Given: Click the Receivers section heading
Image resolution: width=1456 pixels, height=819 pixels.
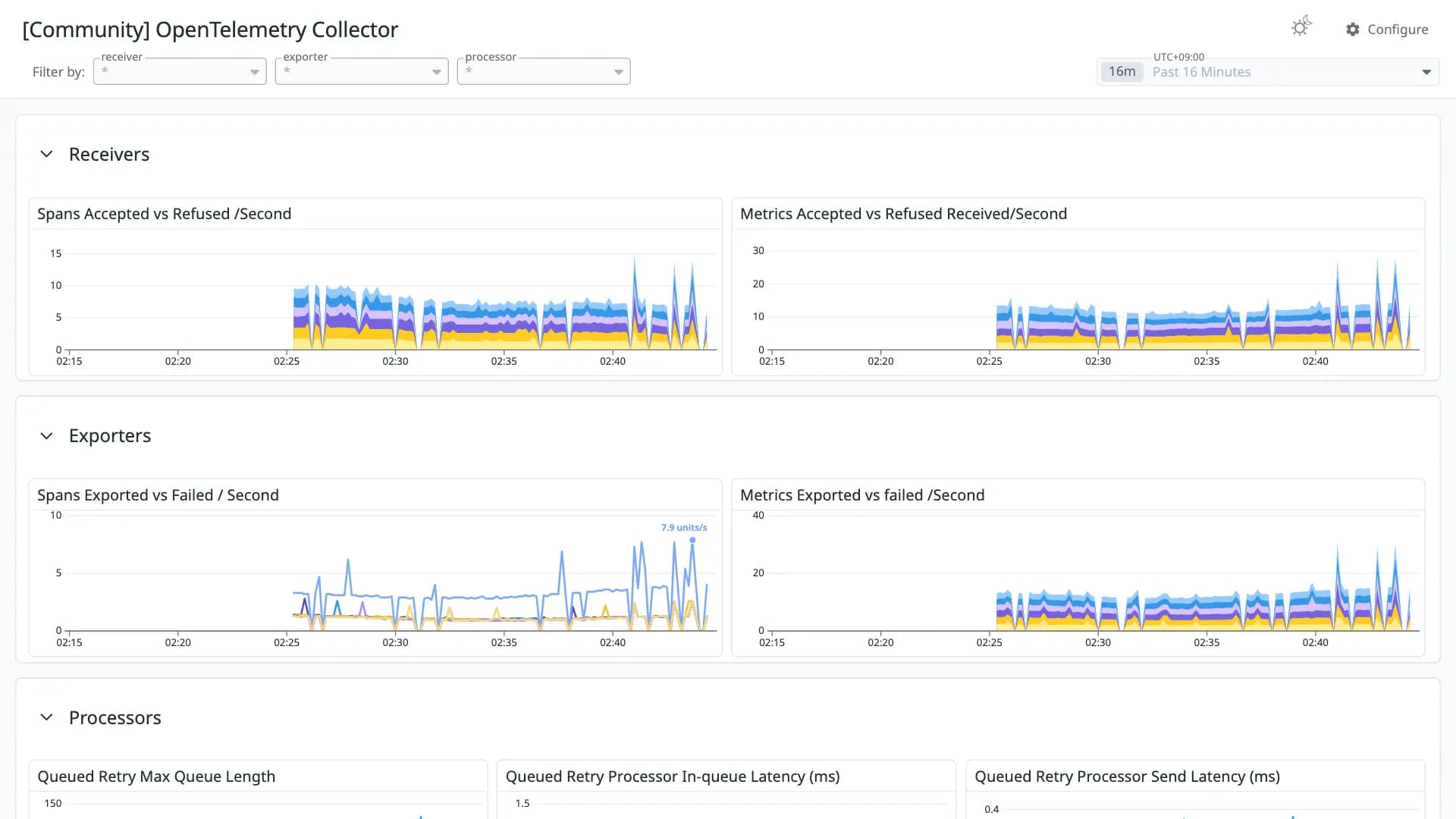Looking at the screenshot, I should pyautogui.click(x=109, y=154).
